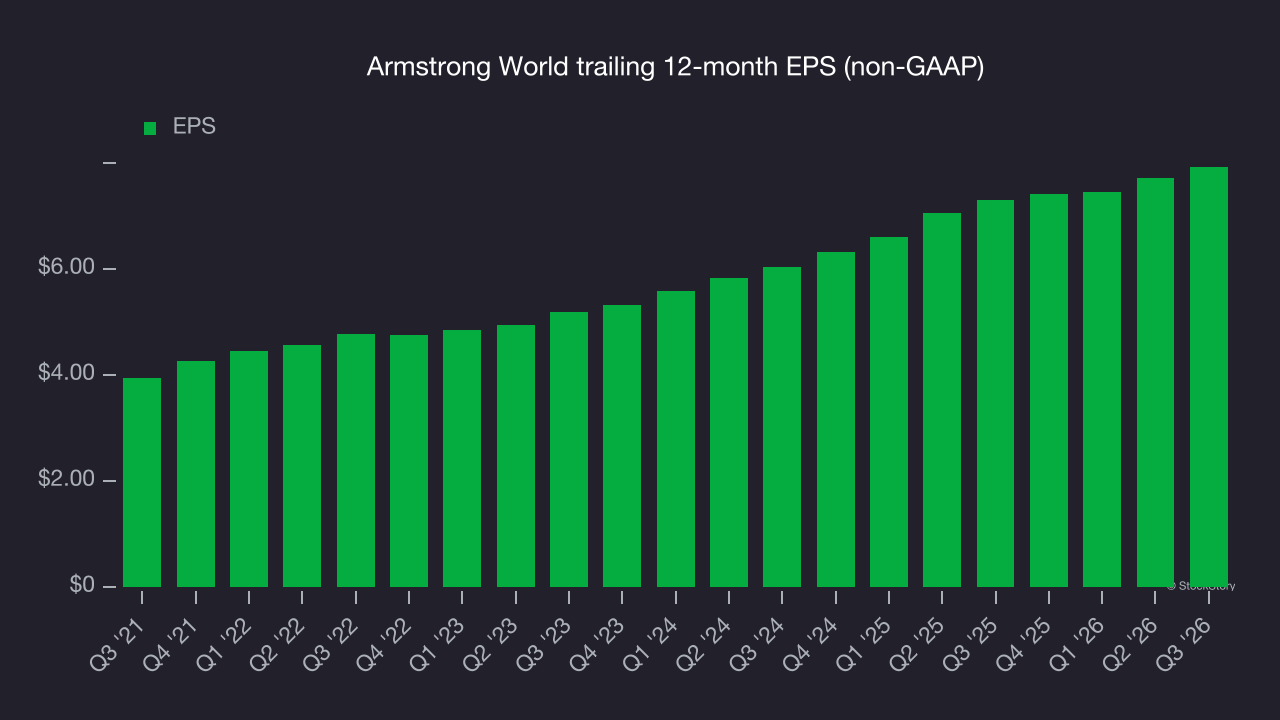Click the "$6.00" y-axis label

[65, 268]
